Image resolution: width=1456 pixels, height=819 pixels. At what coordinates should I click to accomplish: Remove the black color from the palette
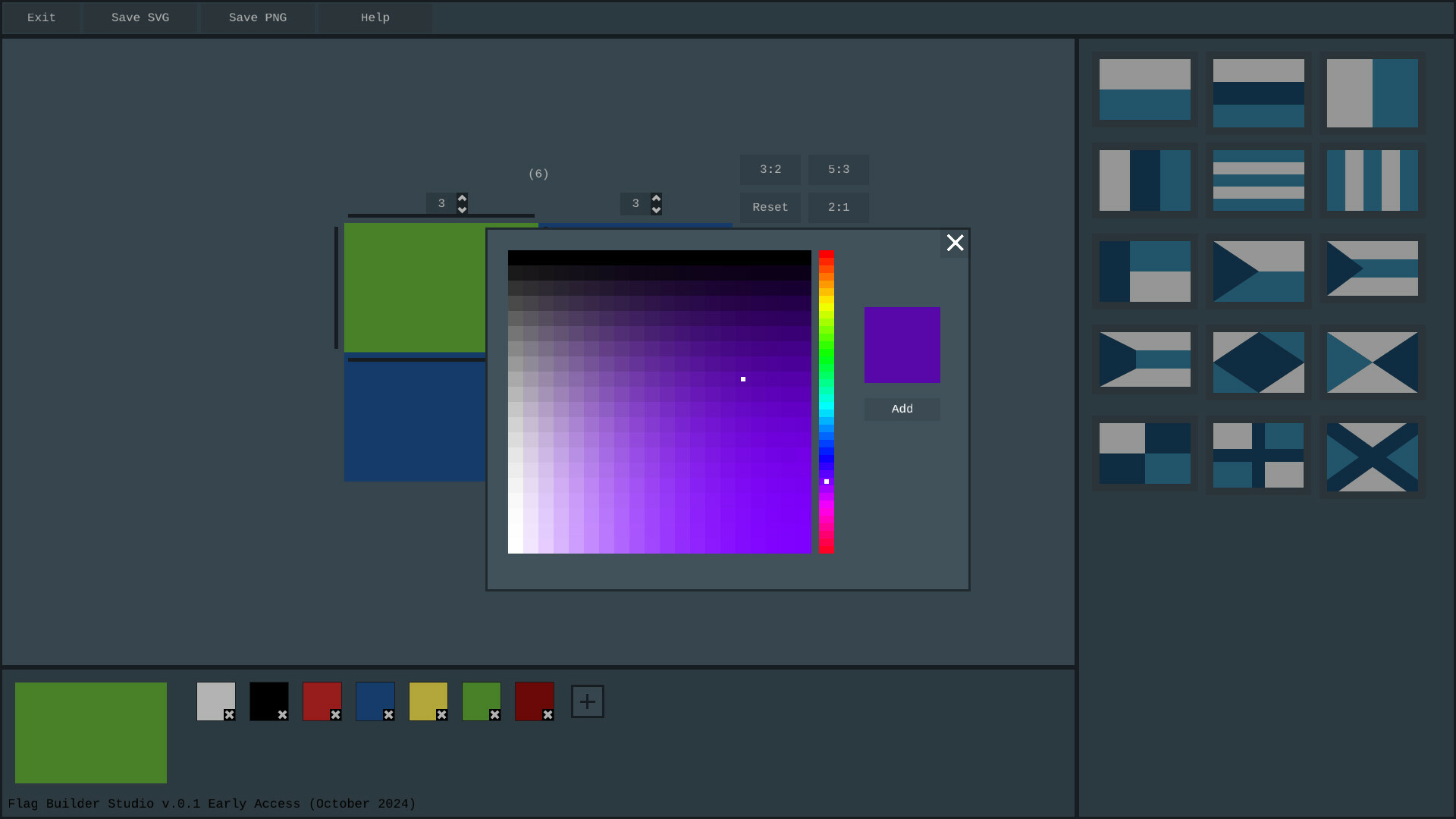(281, 714)
